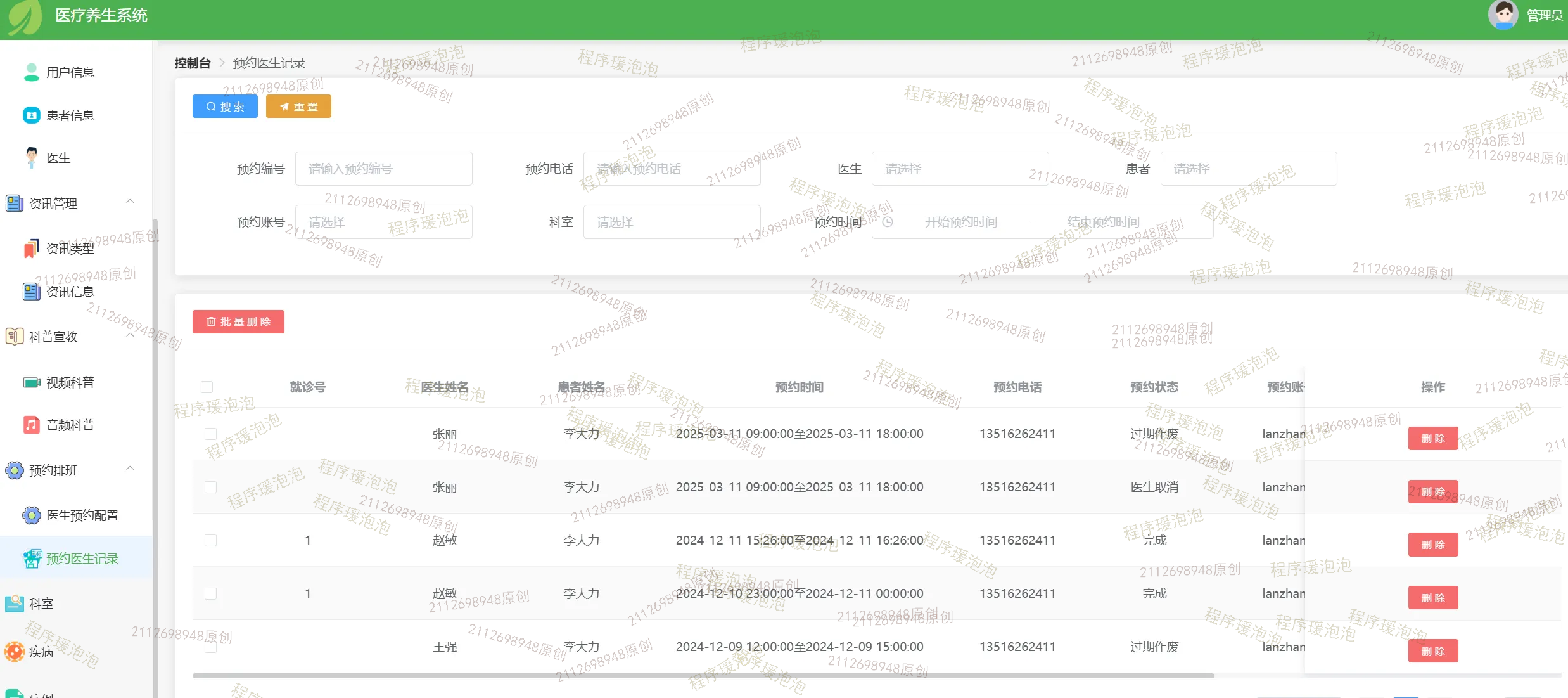
Task: Open 预约医生记录 in the sidebar
Action: pos(82,559)
